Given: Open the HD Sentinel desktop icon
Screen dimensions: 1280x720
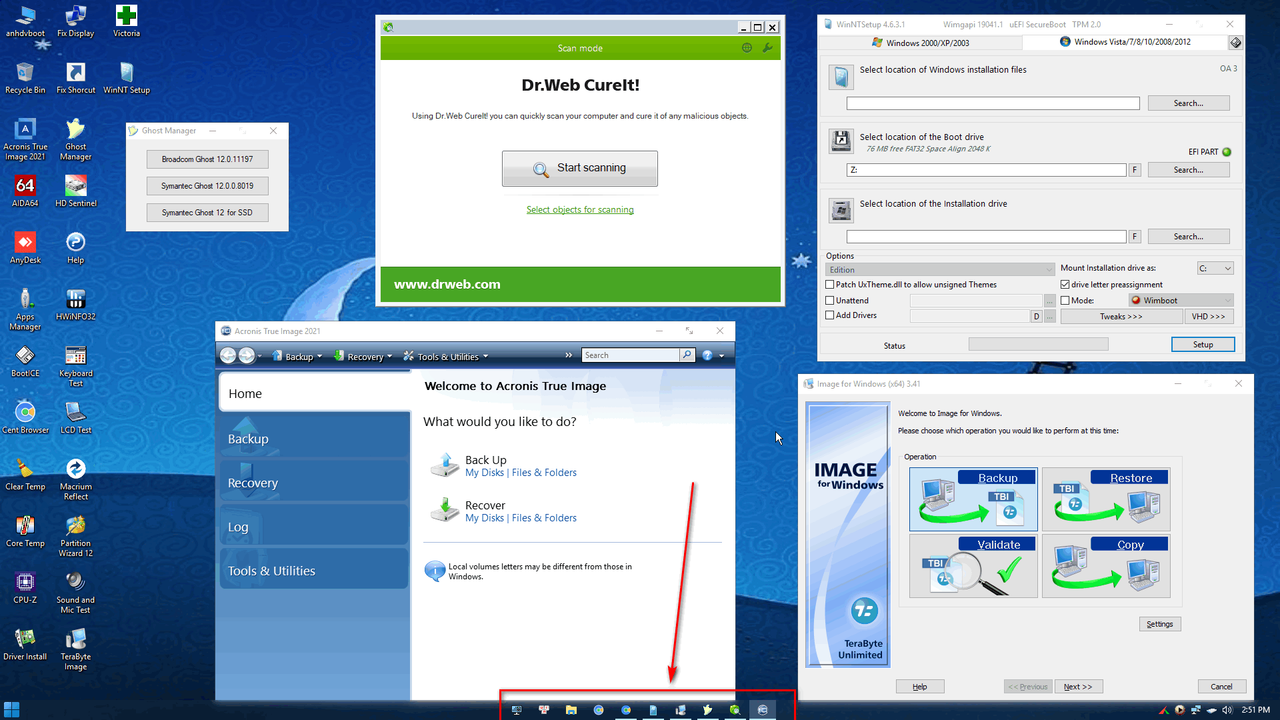Looking at the screenshot, I should pos(75,191).
